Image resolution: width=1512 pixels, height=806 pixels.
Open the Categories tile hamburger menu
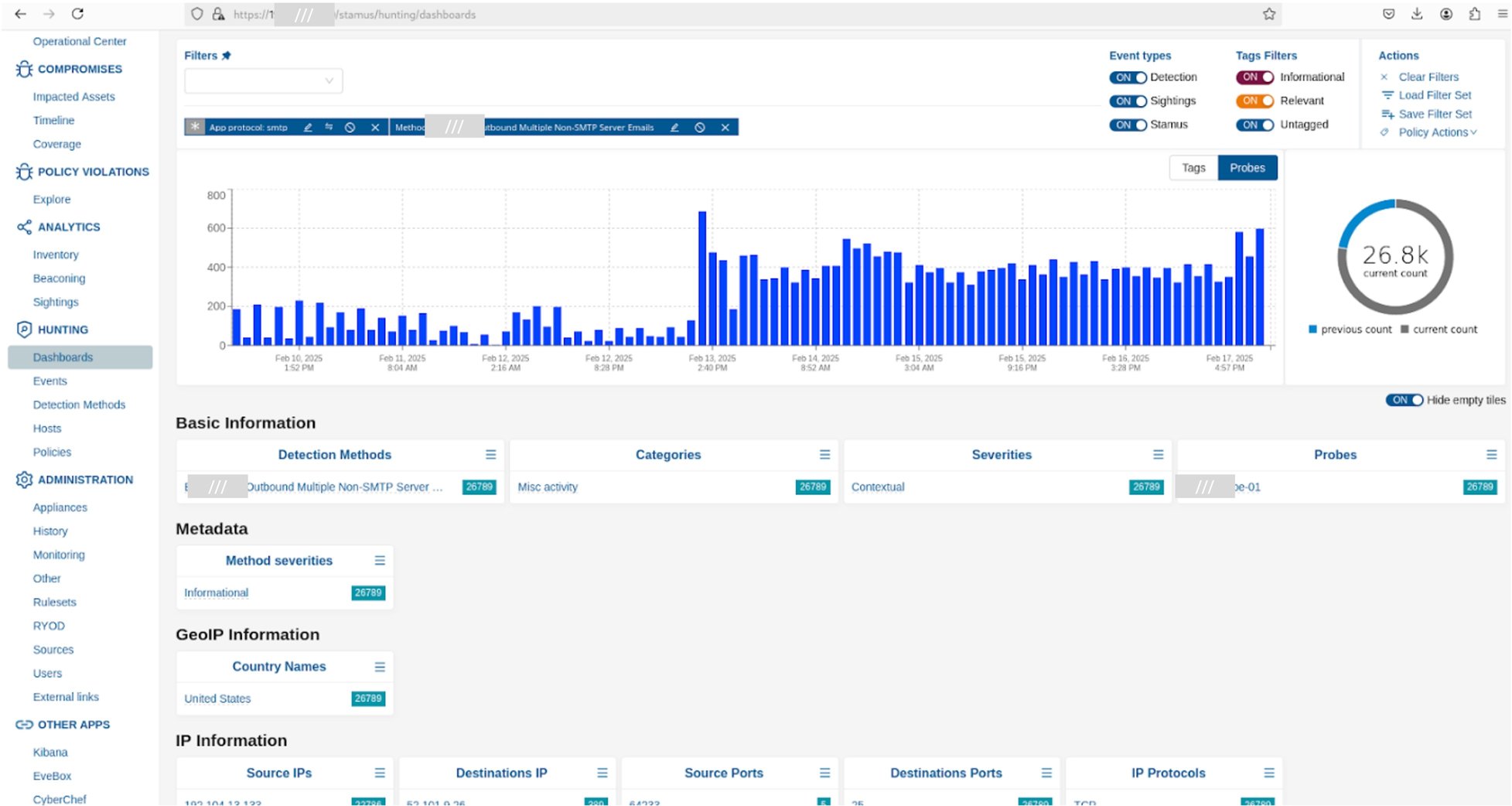[824, 454]
